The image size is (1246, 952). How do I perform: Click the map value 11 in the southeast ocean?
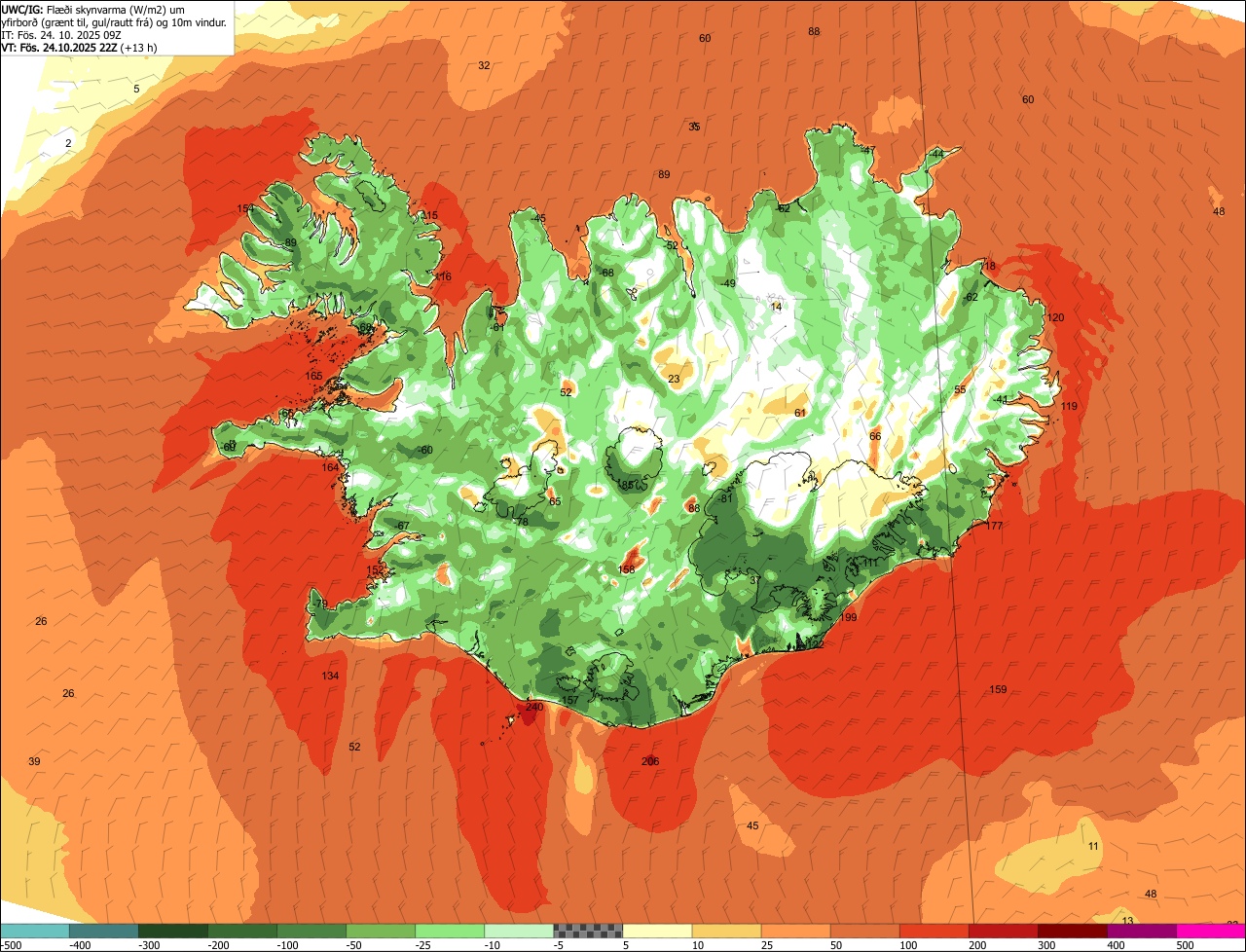pyautogui.click(x=1093, y=846)
